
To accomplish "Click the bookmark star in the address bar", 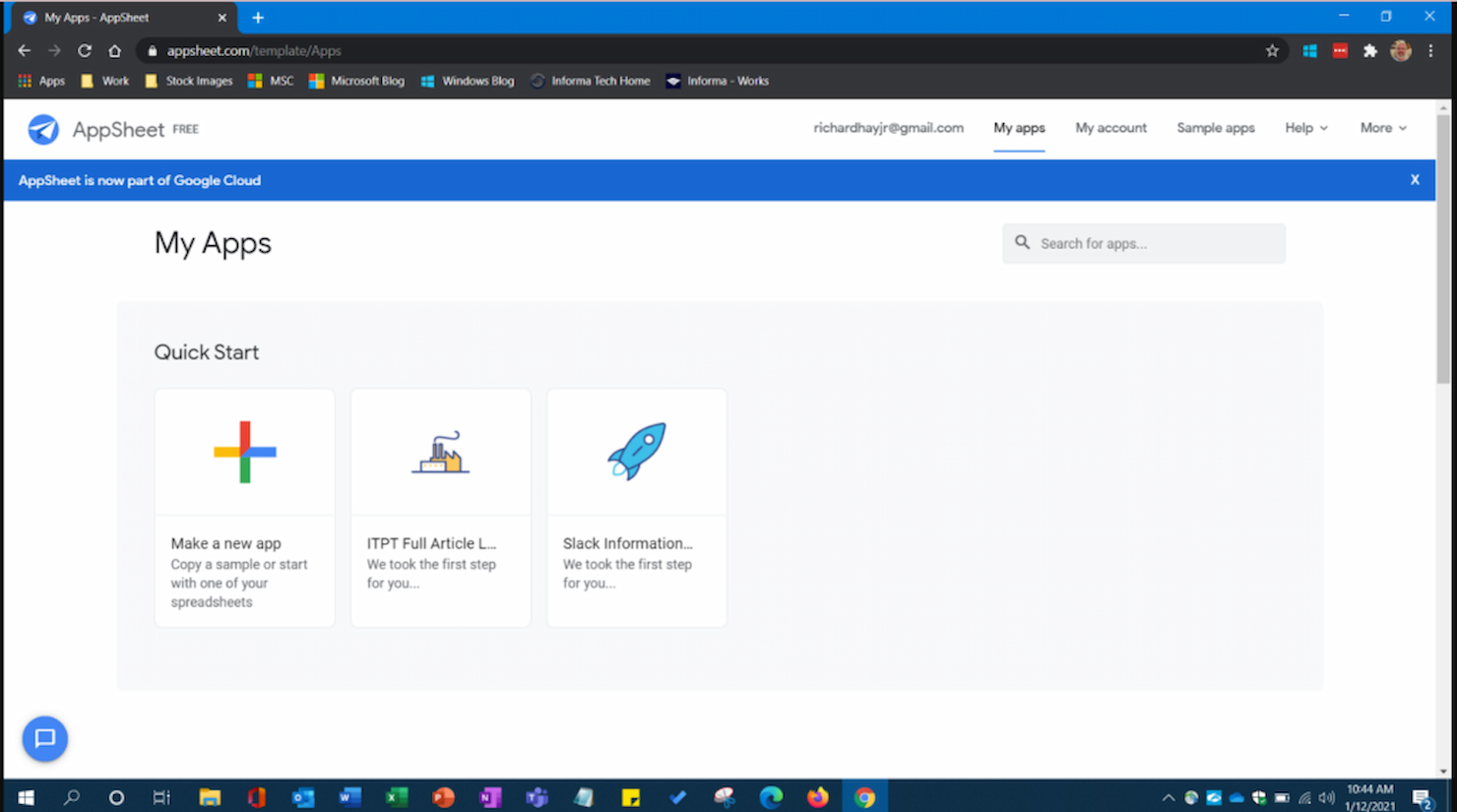I will click(x=1272, y=50).
